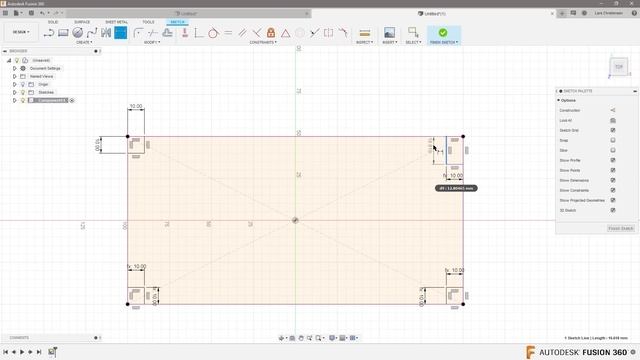Click the green Finish Sketch checkmark

coord(443,32)
